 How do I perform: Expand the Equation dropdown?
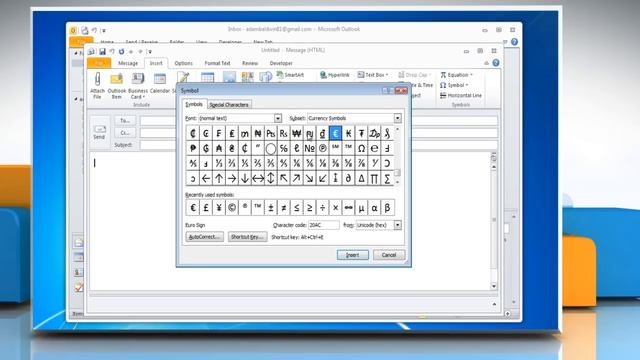[x=471, y=75]
